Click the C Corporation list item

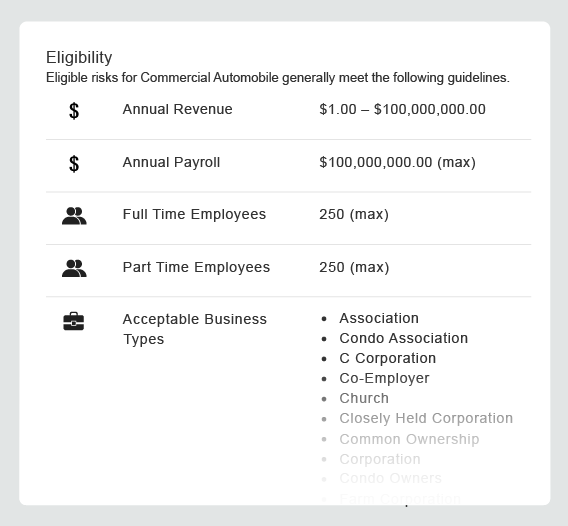click(388, 358)
